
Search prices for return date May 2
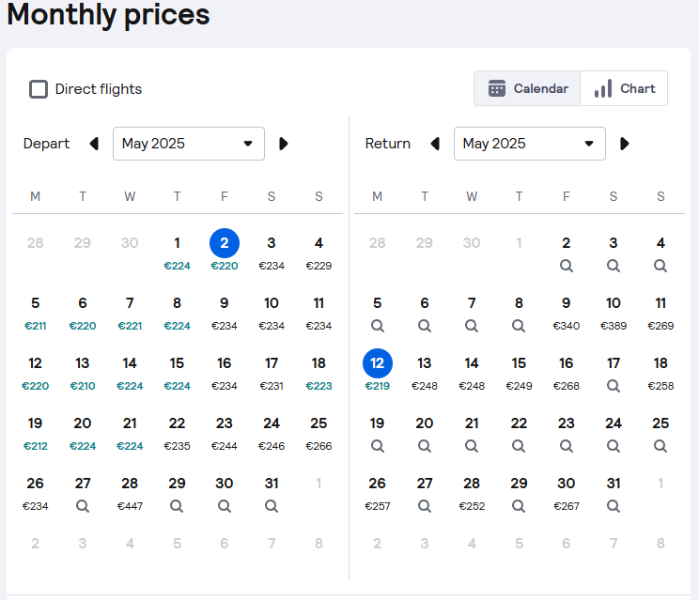click(x=566, y=266)
